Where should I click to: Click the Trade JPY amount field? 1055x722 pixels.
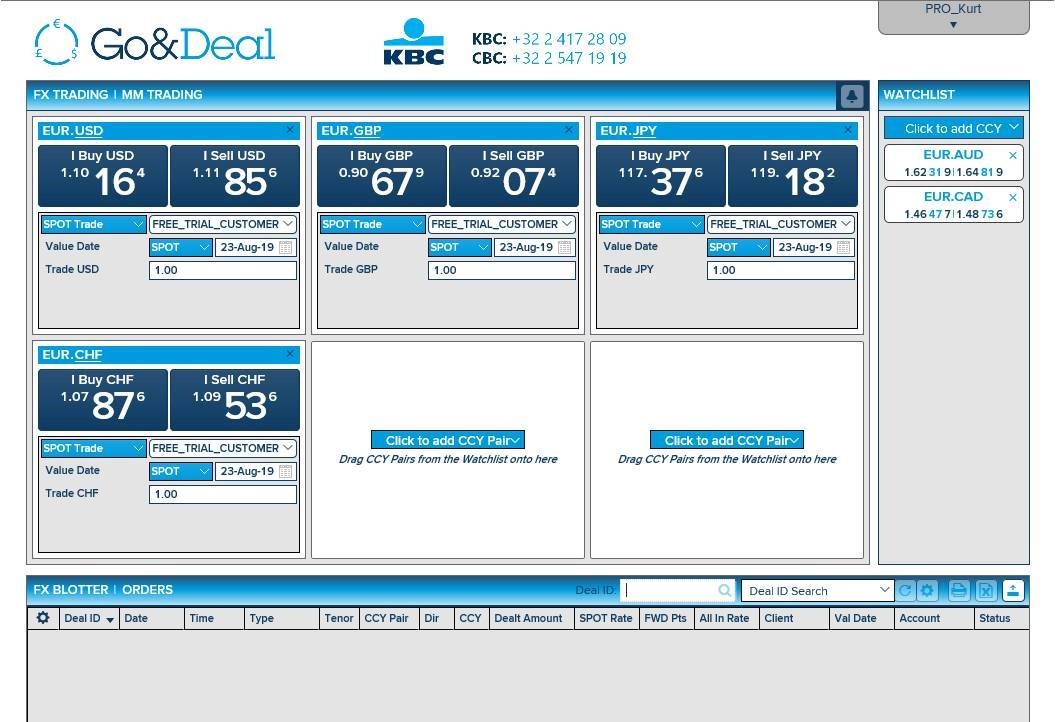pyautogui.click(x=780, y=270)
